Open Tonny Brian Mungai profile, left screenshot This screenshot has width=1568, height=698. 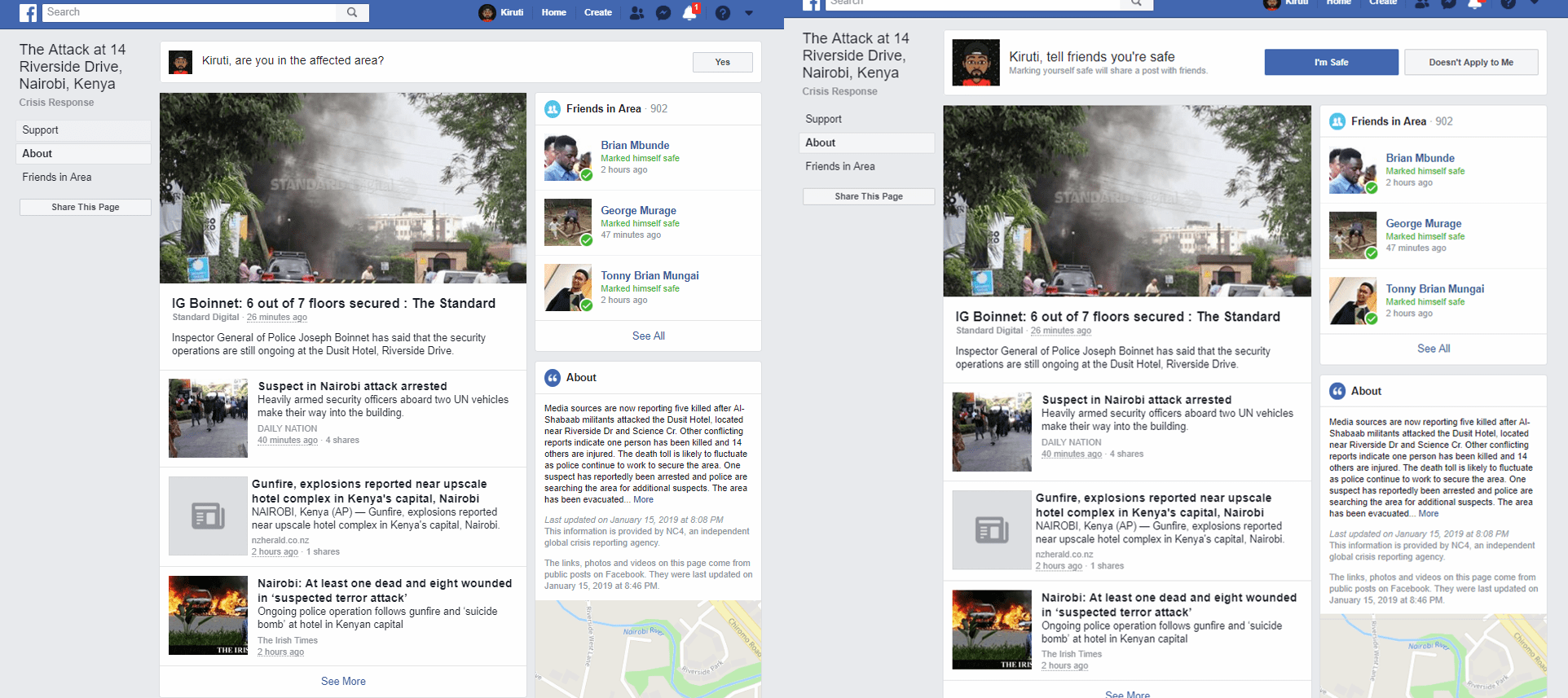click(650, 275)
